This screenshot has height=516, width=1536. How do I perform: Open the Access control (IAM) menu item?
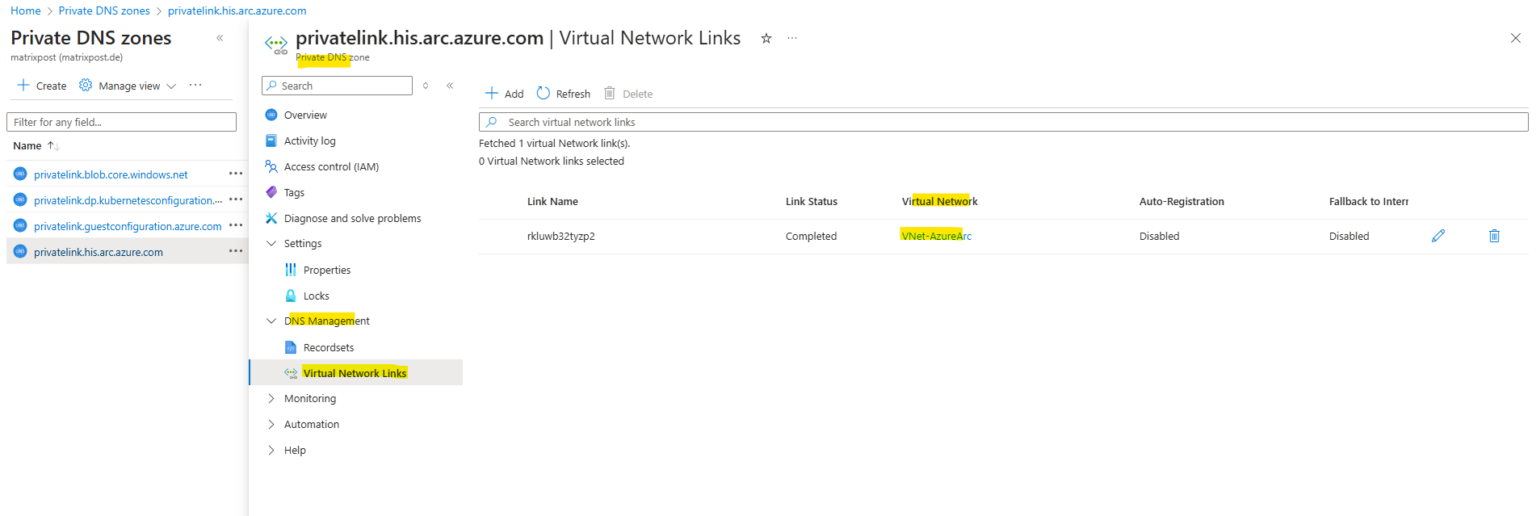(x=330, y=167)
